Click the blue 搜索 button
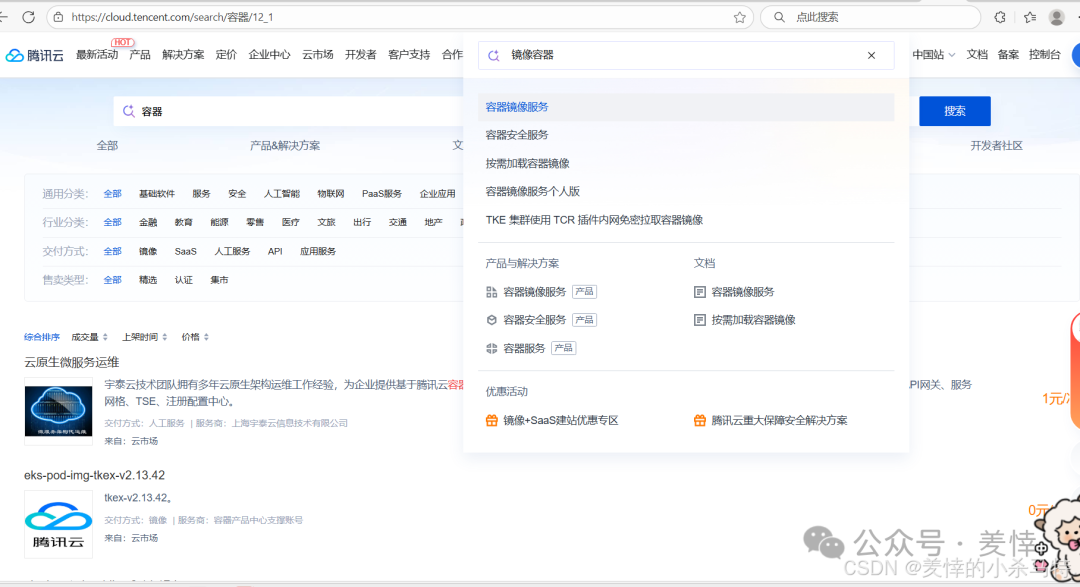Image resolution: width=1080 pixels, height=587 pixels. coord(955,111)
